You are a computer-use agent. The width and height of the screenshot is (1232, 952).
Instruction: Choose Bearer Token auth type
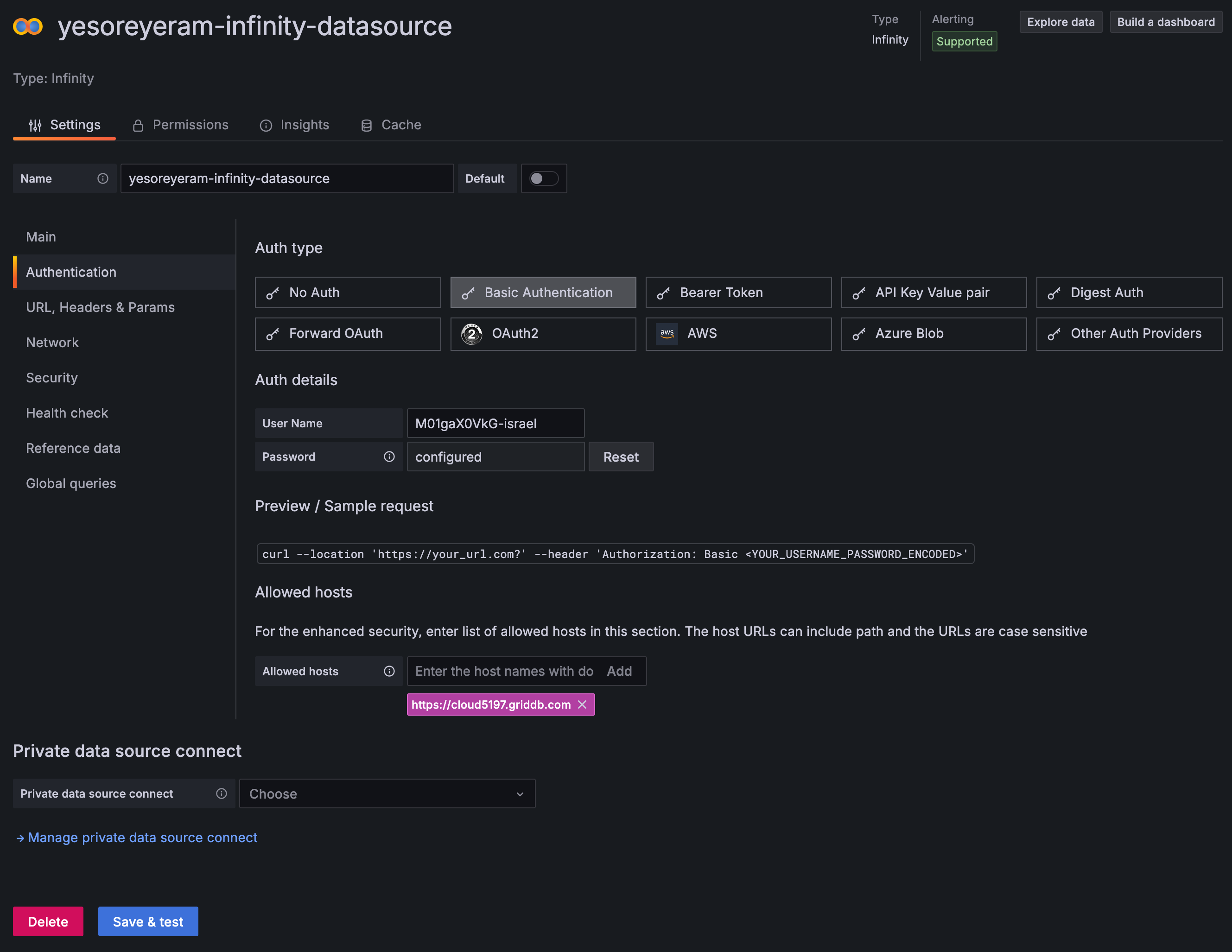click(738, 293)
